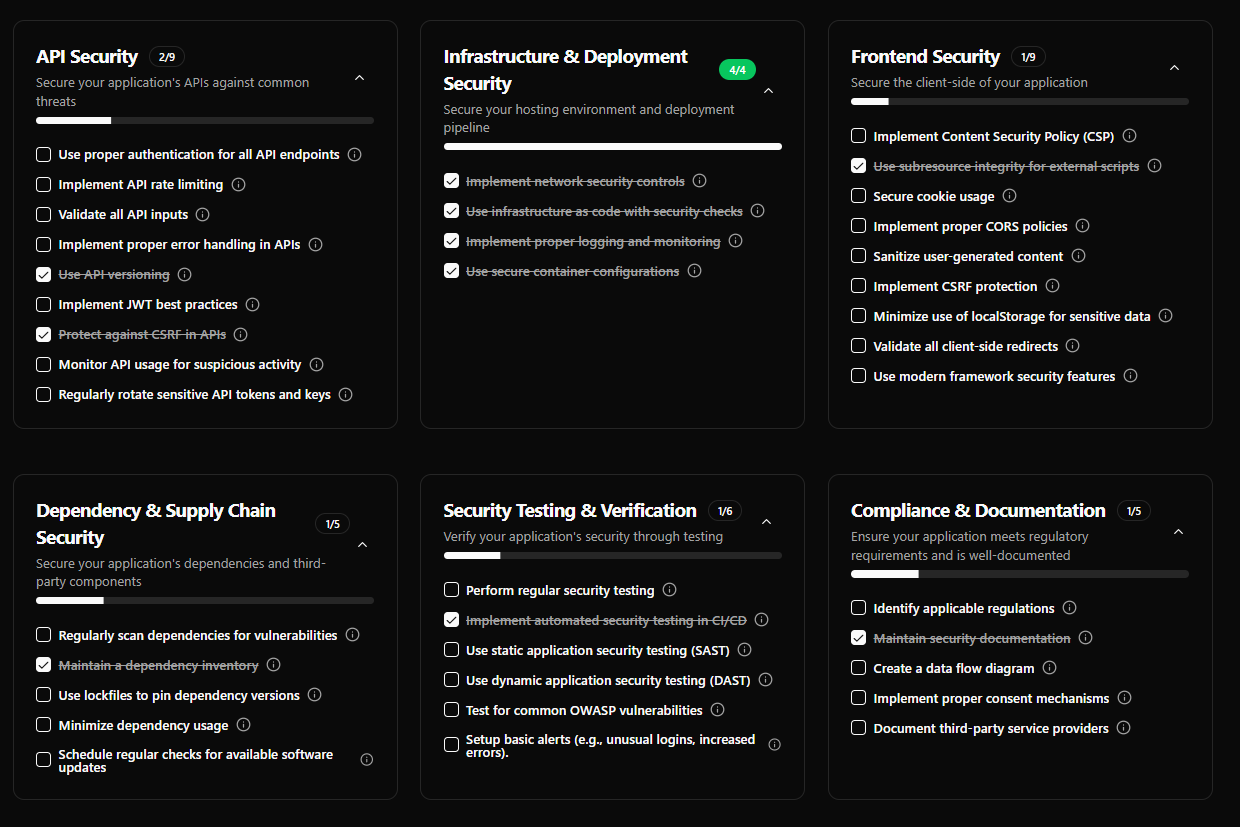The image size is (1240, 827).
Task: Open info icon for Implement CSRF protection
Action: point(1053,286)
